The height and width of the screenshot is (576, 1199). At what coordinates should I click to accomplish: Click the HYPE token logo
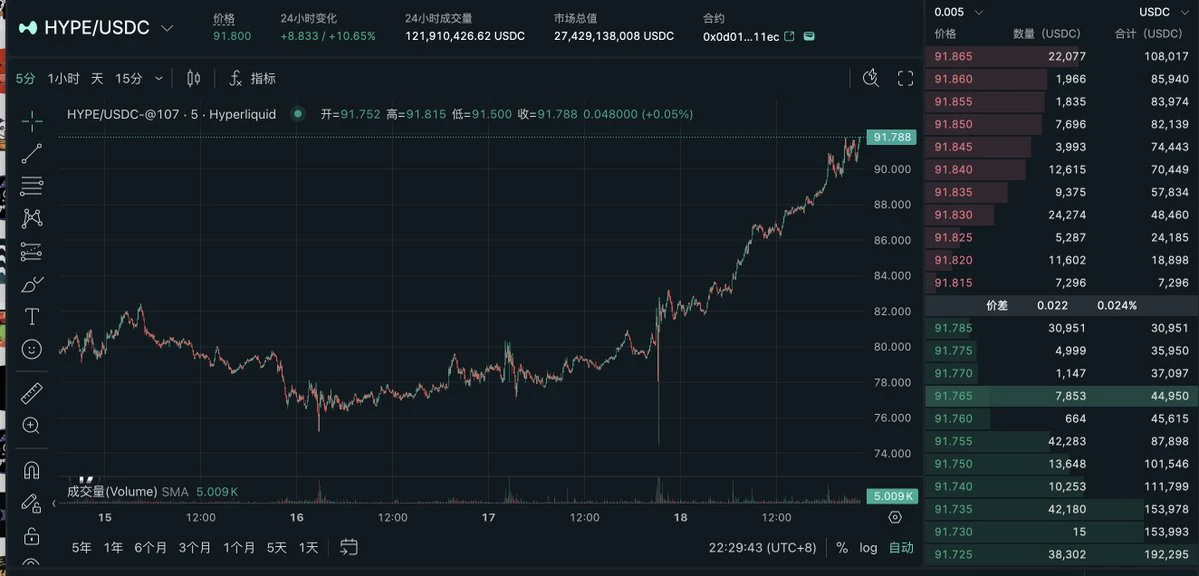click(x=28, y=28)
